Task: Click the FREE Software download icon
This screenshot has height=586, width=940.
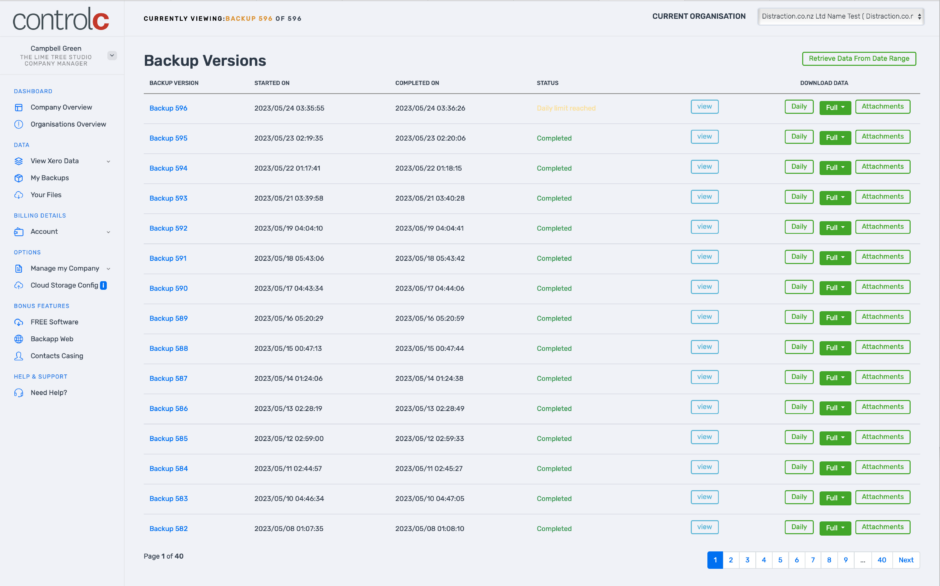Action: pyautogui.click(x=19, y=322)
